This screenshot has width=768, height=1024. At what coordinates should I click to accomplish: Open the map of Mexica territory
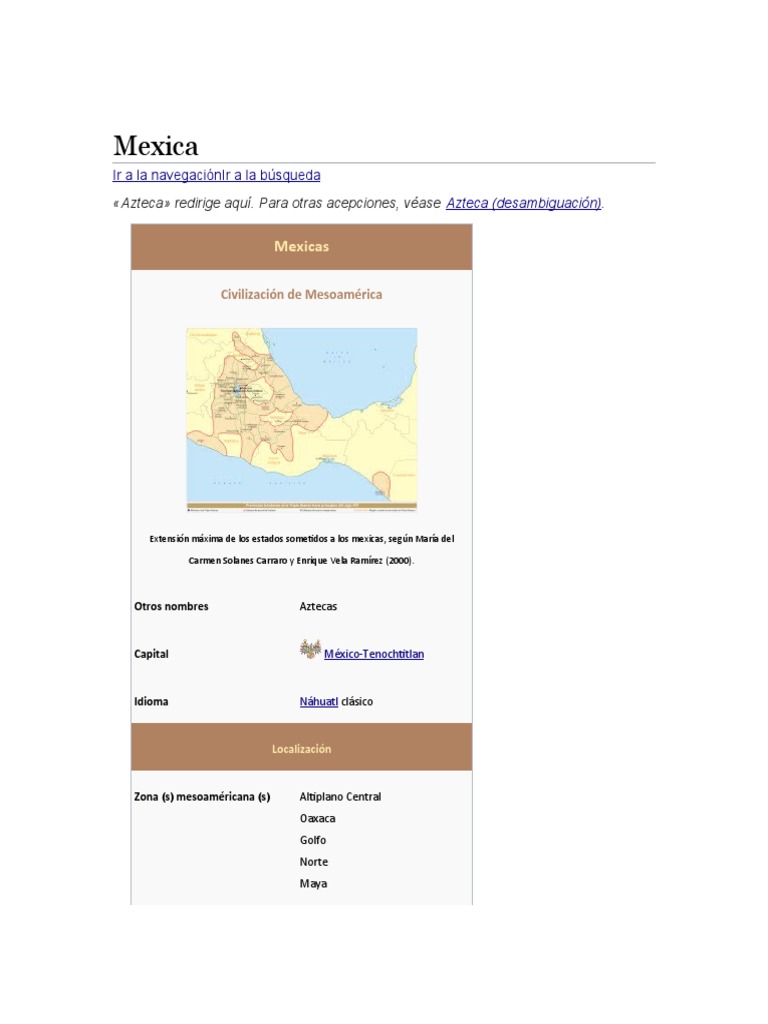coord(302,419)
